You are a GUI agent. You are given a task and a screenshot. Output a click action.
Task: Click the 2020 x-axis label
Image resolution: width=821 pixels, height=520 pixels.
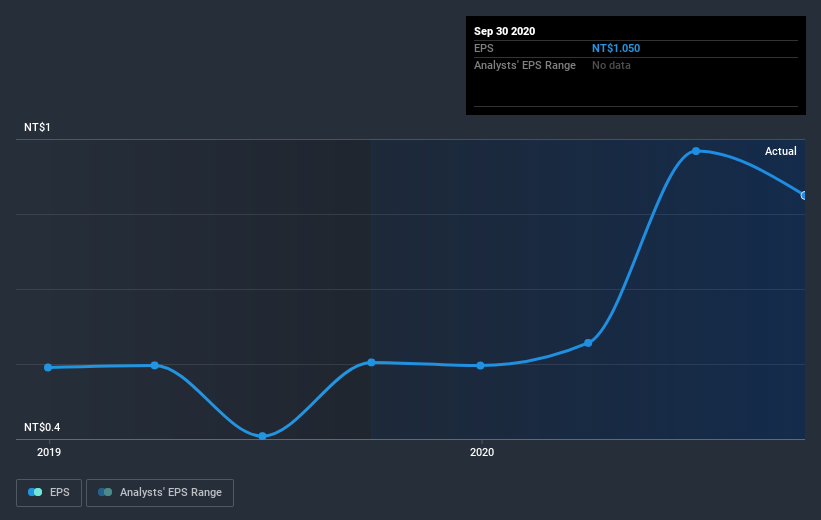coord(482,452)
